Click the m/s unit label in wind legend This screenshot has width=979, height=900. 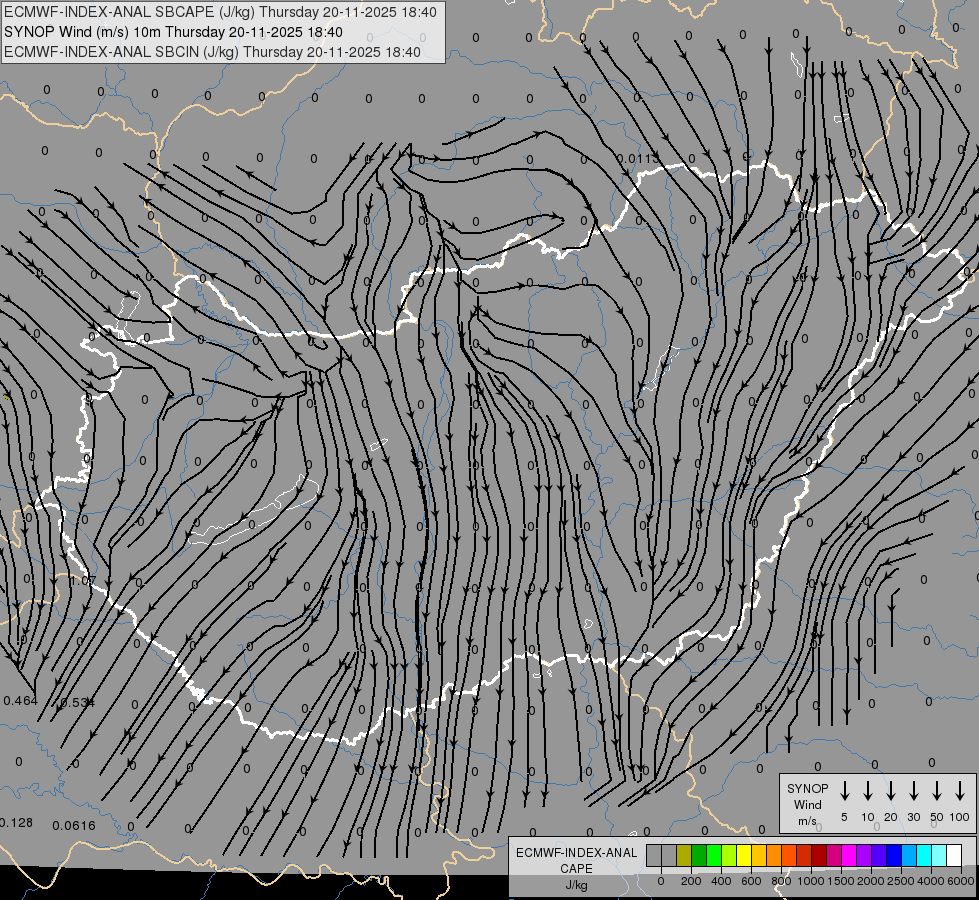tap(807, 821)
